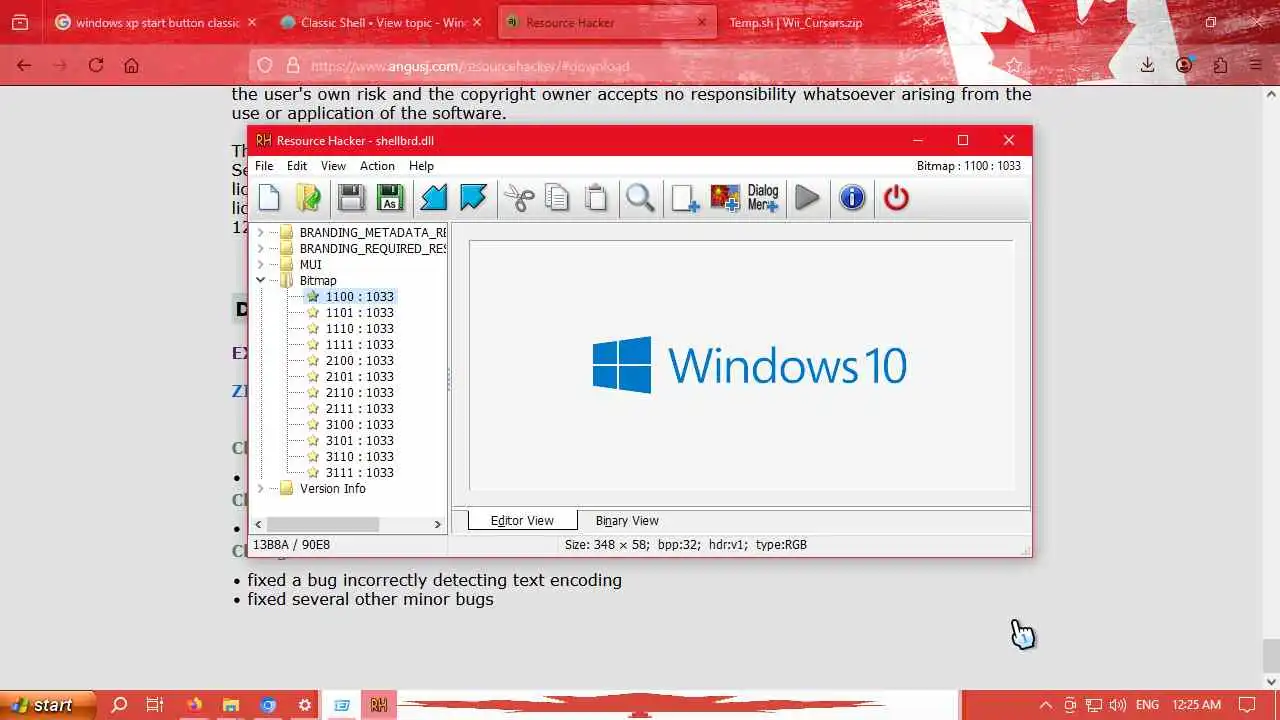Click the tree scrollbar left arrow
The height and width of the screenshot is (720, 1280).
tap(258, 524)
